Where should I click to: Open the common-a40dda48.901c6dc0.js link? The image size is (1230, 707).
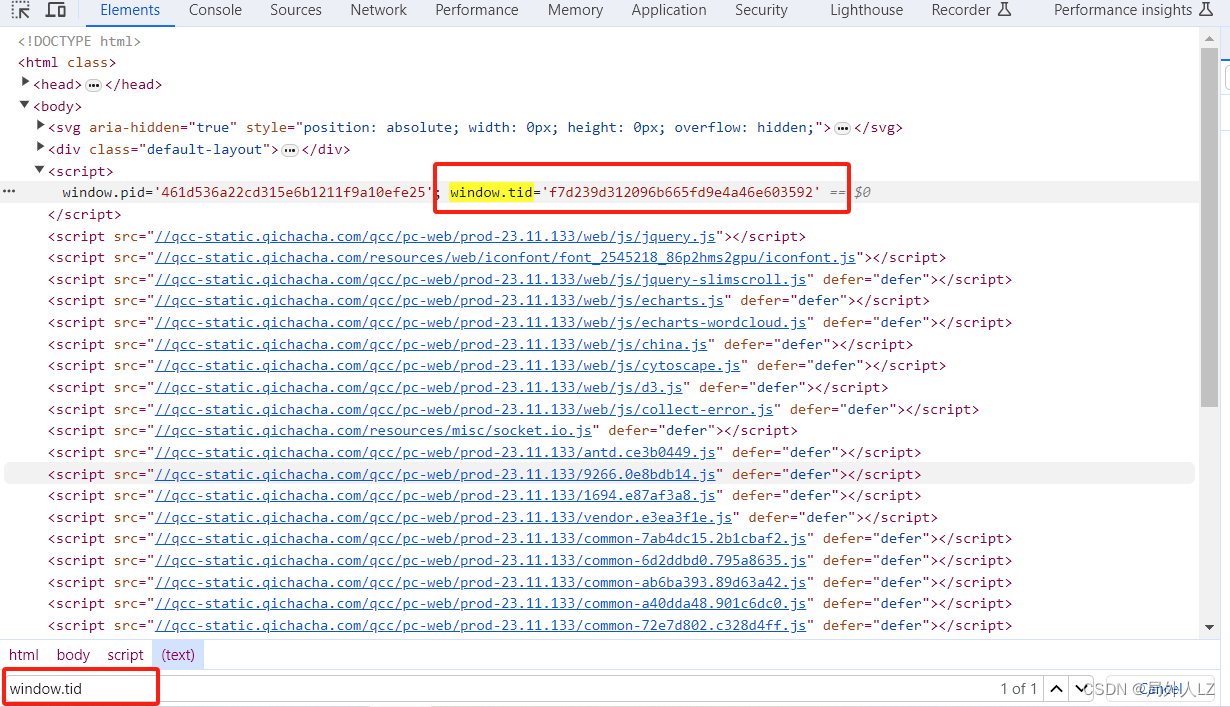(480, 603)
